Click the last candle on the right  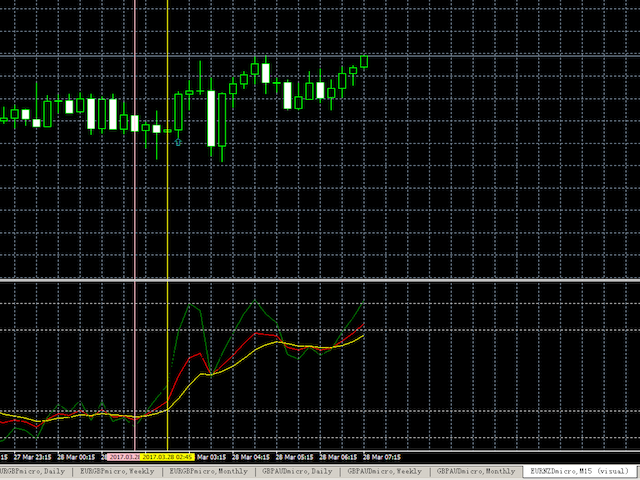pyautogui.click(x=364, y=61)
